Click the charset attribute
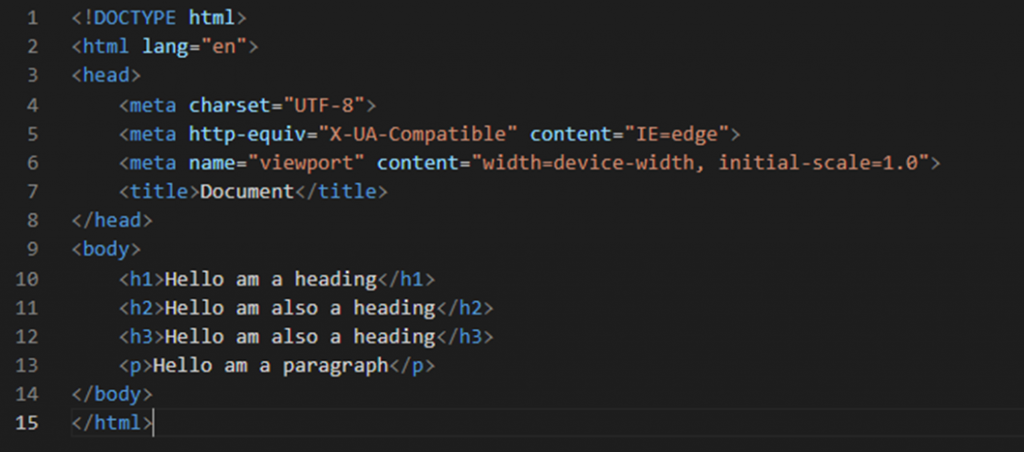 click(x=229, y=105)
